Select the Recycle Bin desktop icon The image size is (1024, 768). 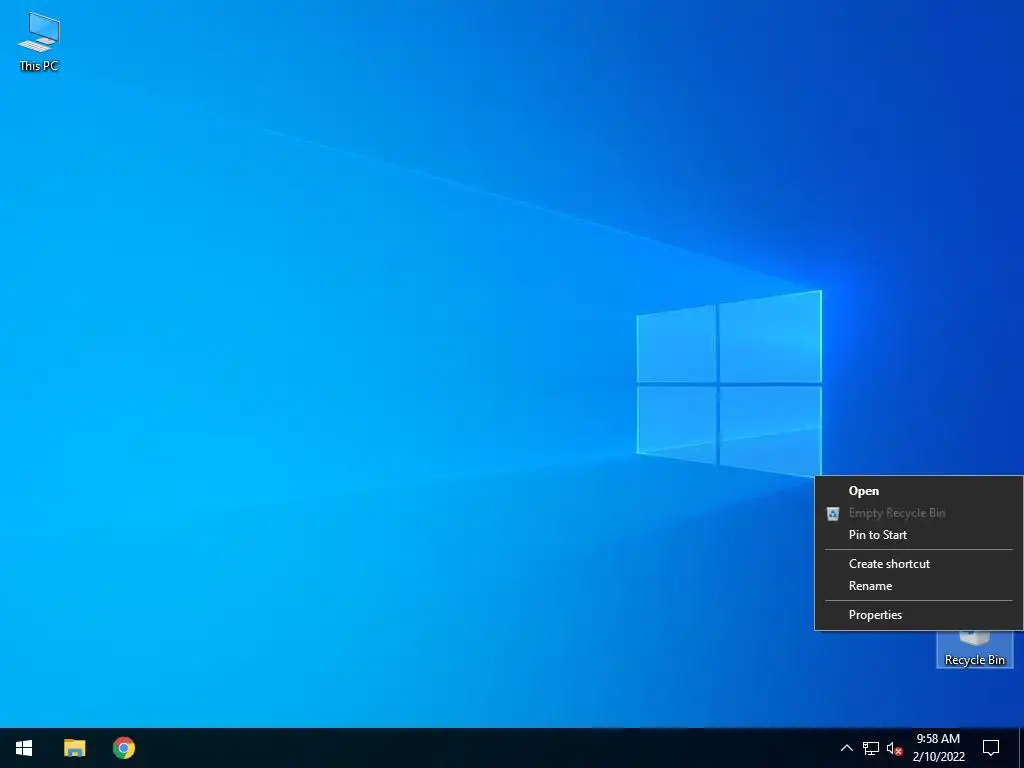click(974, 650)
